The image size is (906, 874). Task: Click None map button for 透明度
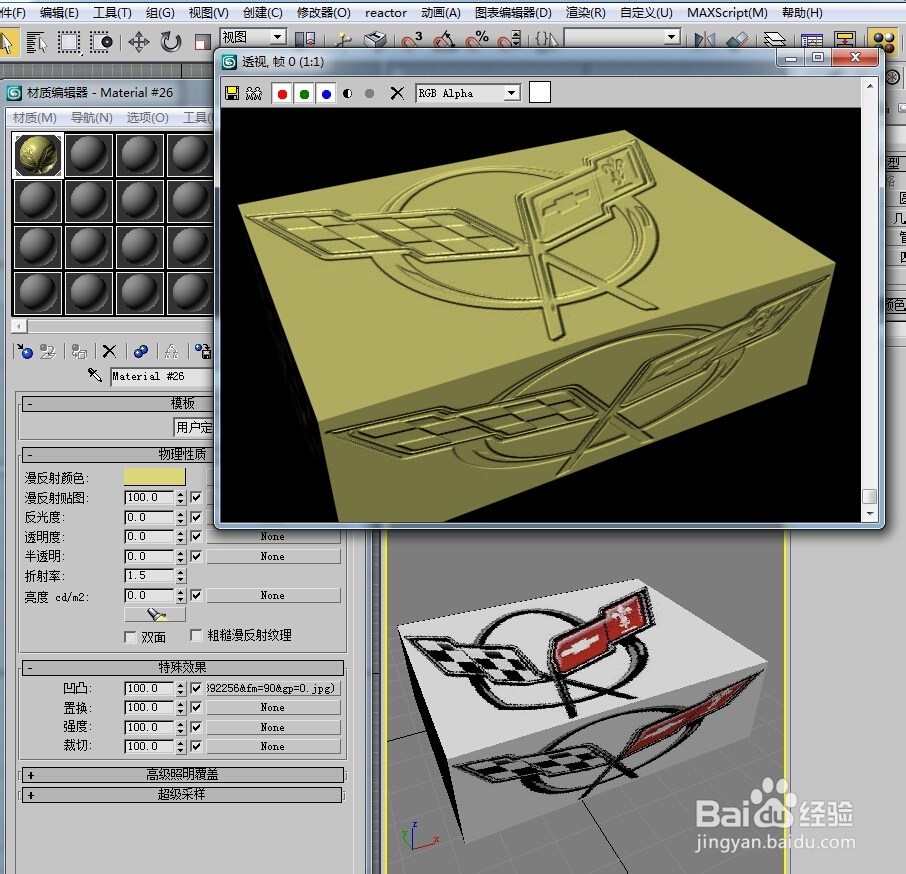click(273, 536)
